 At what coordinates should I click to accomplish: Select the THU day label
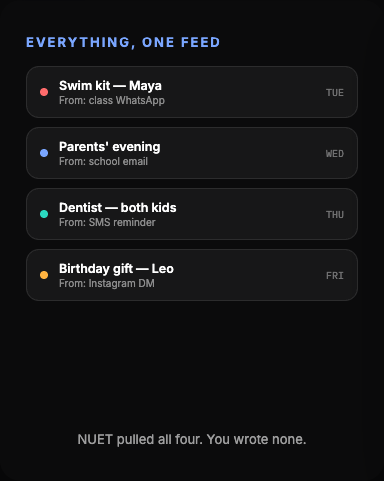(x=335, y=215)
